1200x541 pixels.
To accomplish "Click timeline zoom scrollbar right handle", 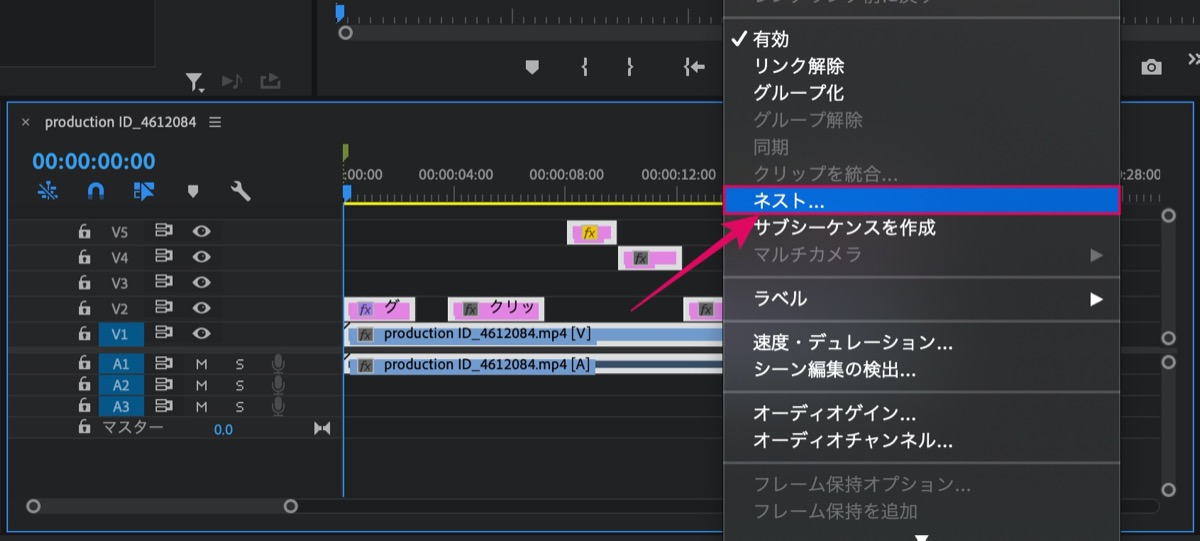I will 291,506.
